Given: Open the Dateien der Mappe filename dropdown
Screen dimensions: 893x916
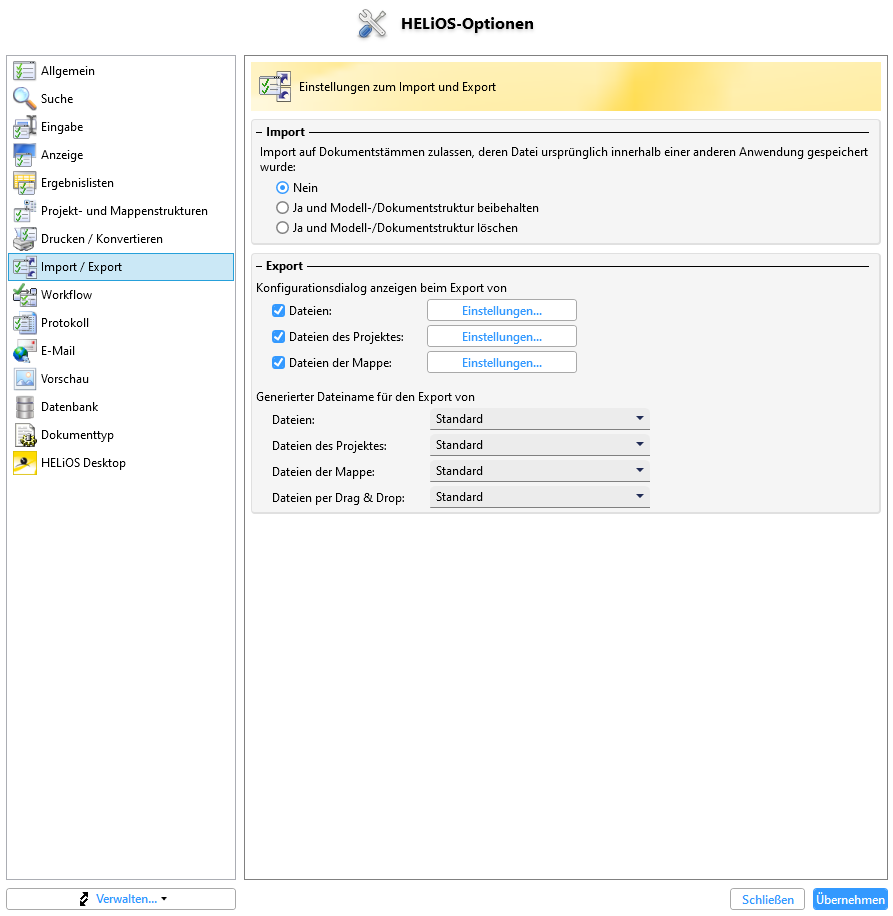Looking at the screenshot, I should (x=540, y=471).
